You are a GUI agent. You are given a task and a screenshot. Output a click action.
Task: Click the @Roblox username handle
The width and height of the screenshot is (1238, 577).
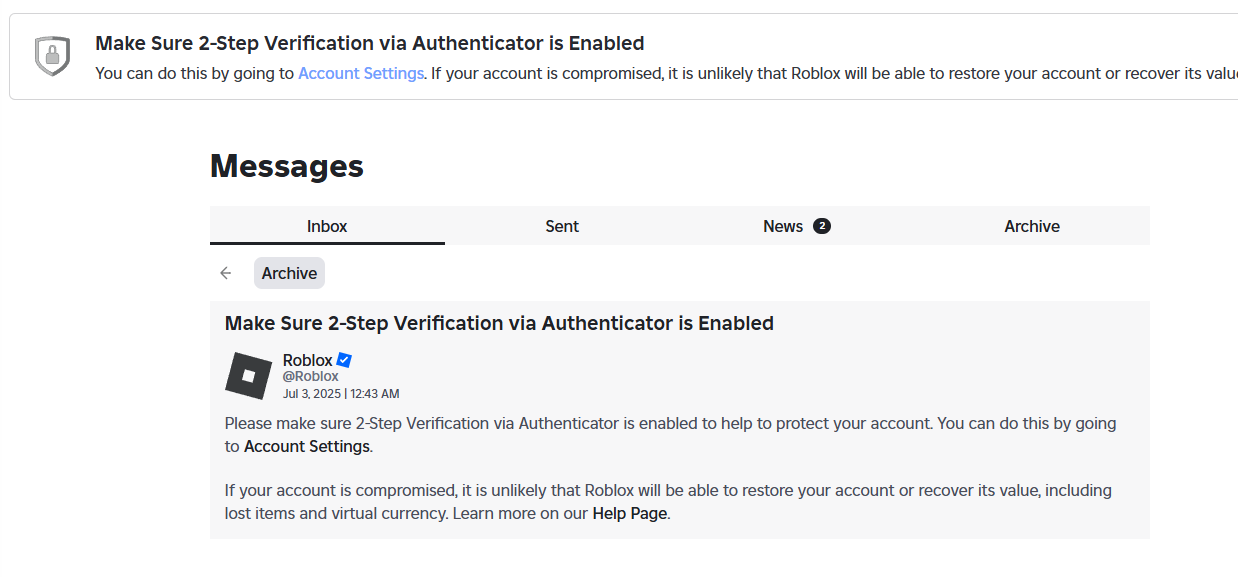click(311, 377)
